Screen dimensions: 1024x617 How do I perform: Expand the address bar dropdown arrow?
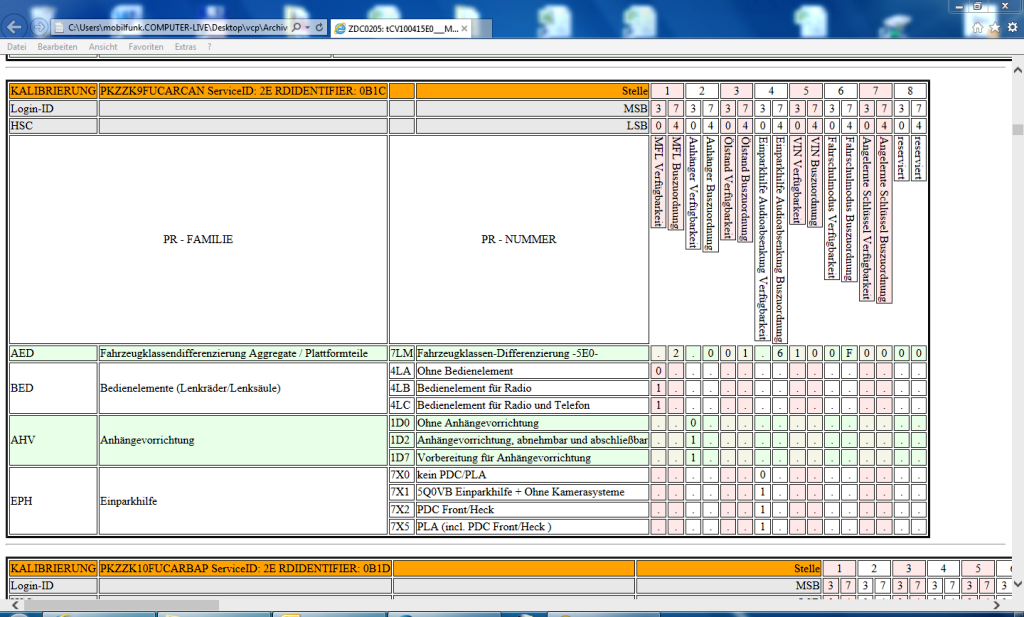[306, 28]
